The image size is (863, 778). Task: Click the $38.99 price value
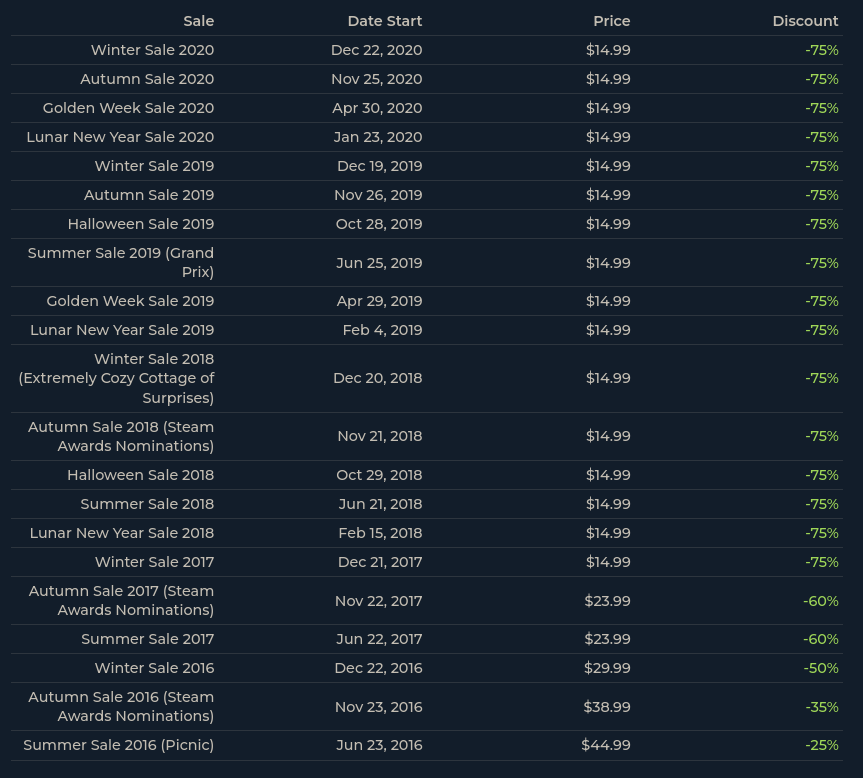point(607,707)
